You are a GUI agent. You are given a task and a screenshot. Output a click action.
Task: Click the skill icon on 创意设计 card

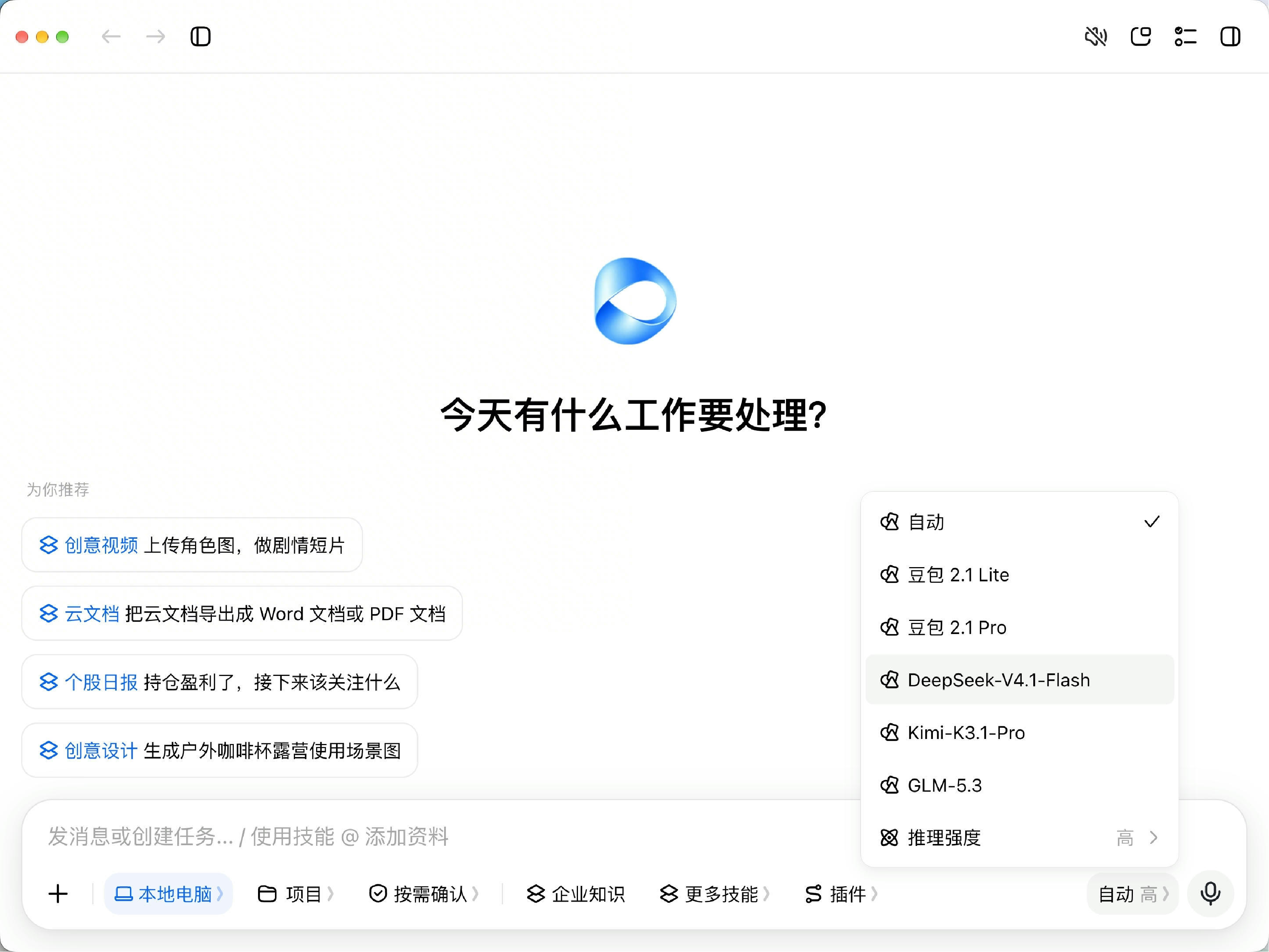coord(49,750)
